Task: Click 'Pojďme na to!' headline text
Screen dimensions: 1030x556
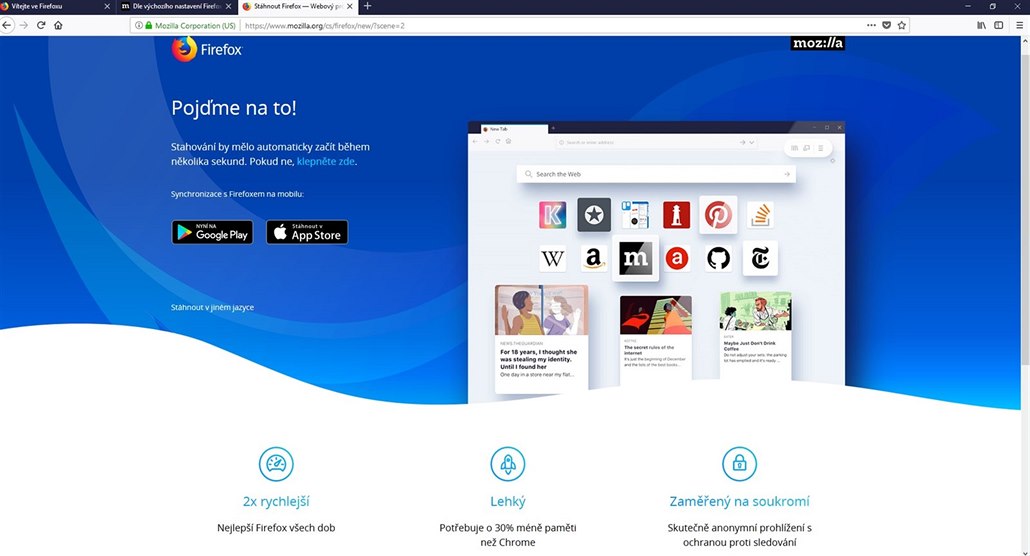Action: [x=234, y=108]
